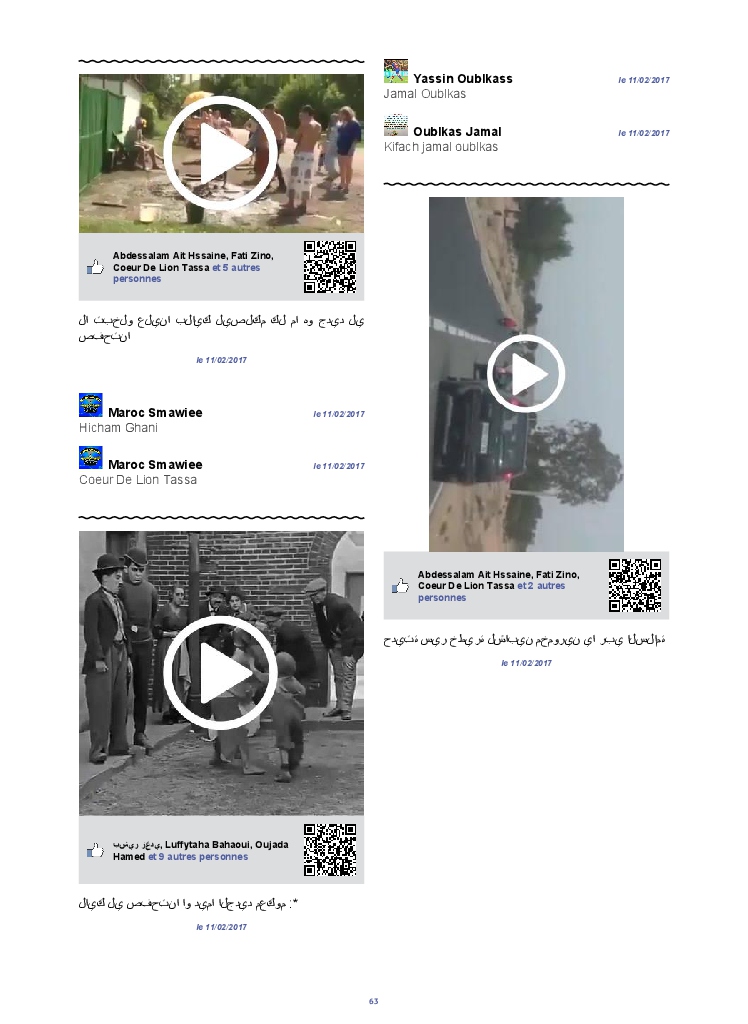Click the QR code under the car video
This screenshot has width=748, height=1024.
click(635, 585)
